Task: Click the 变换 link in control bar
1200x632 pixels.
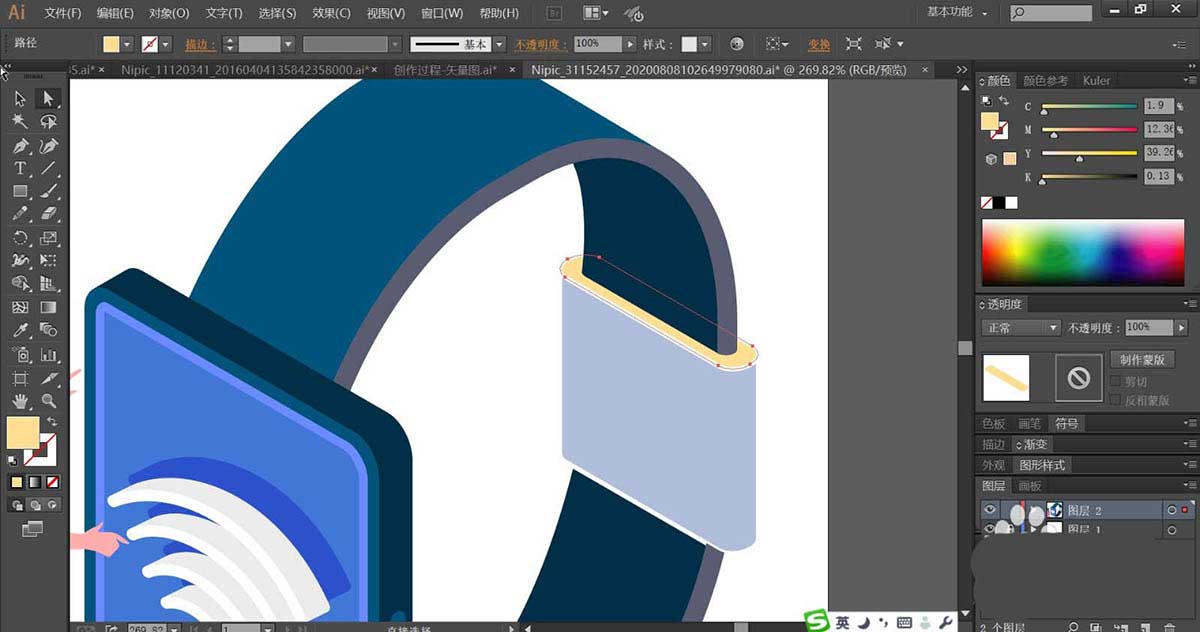Action: pos(819,45)
